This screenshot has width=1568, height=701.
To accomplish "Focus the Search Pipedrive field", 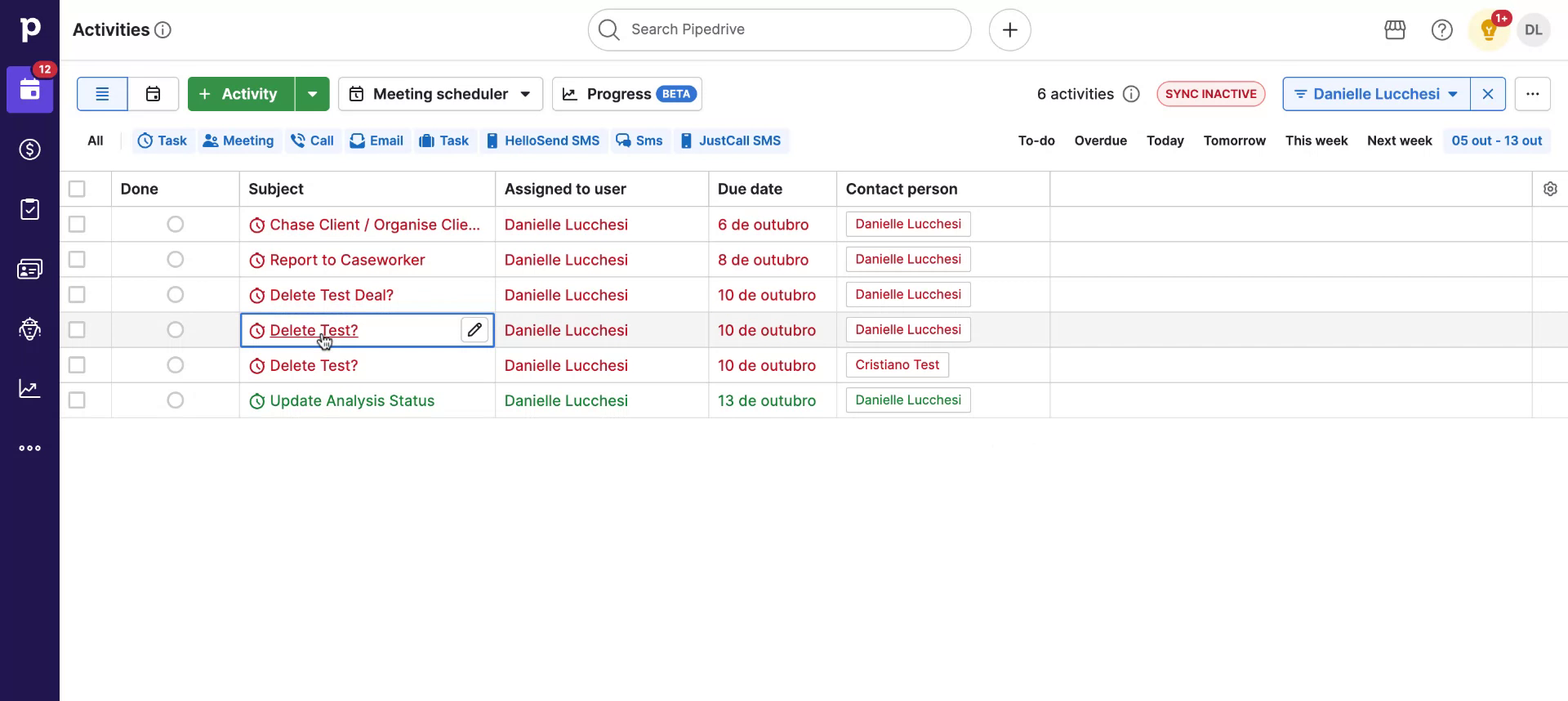I will coord(779,30).
